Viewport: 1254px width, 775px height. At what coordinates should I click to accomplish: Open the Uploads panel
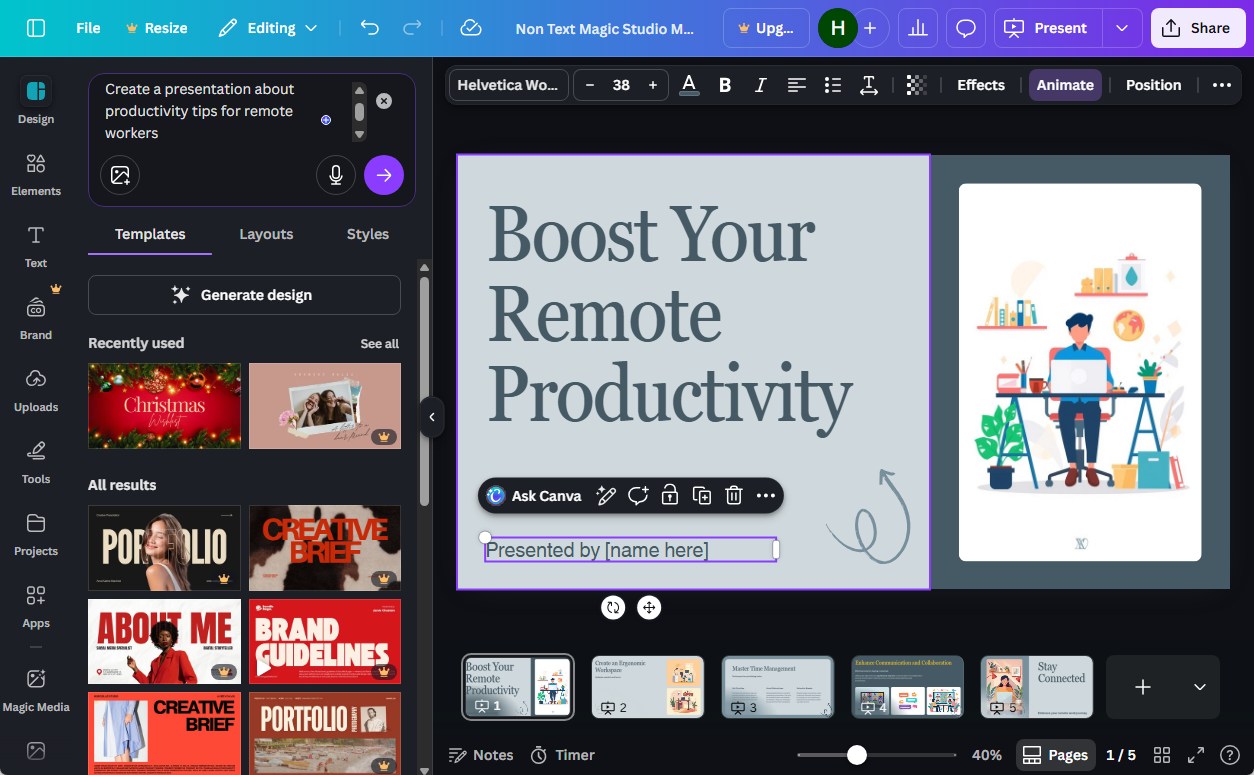(35, 392)
